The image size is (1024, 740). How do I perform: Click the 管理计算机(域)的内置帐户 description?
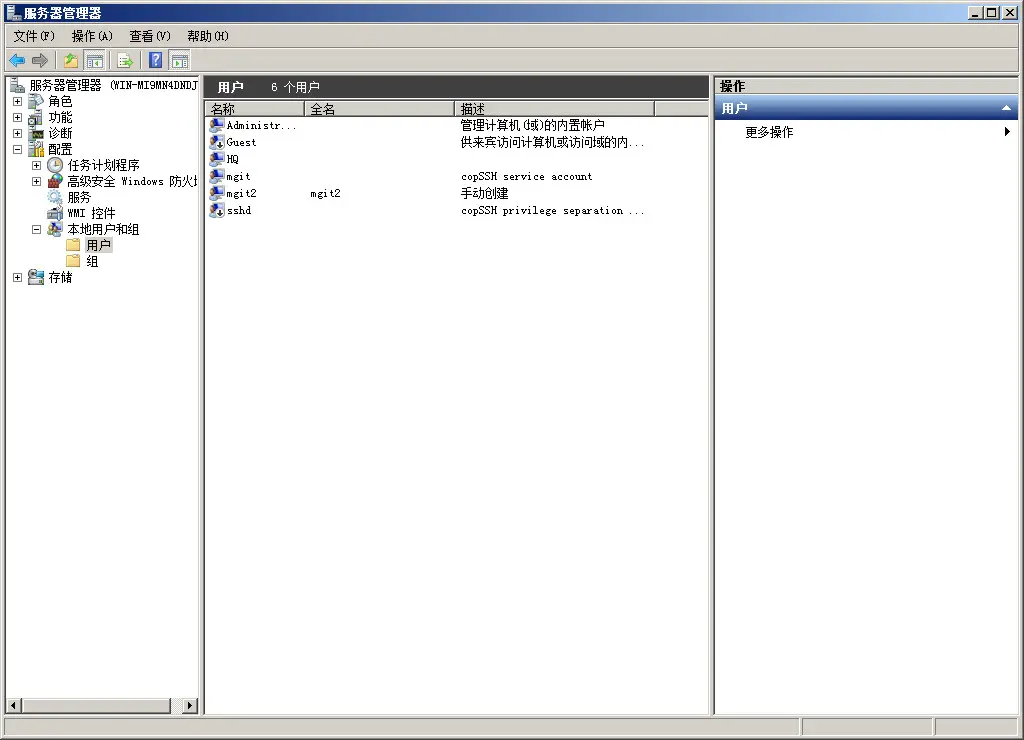tap(532, 125)
